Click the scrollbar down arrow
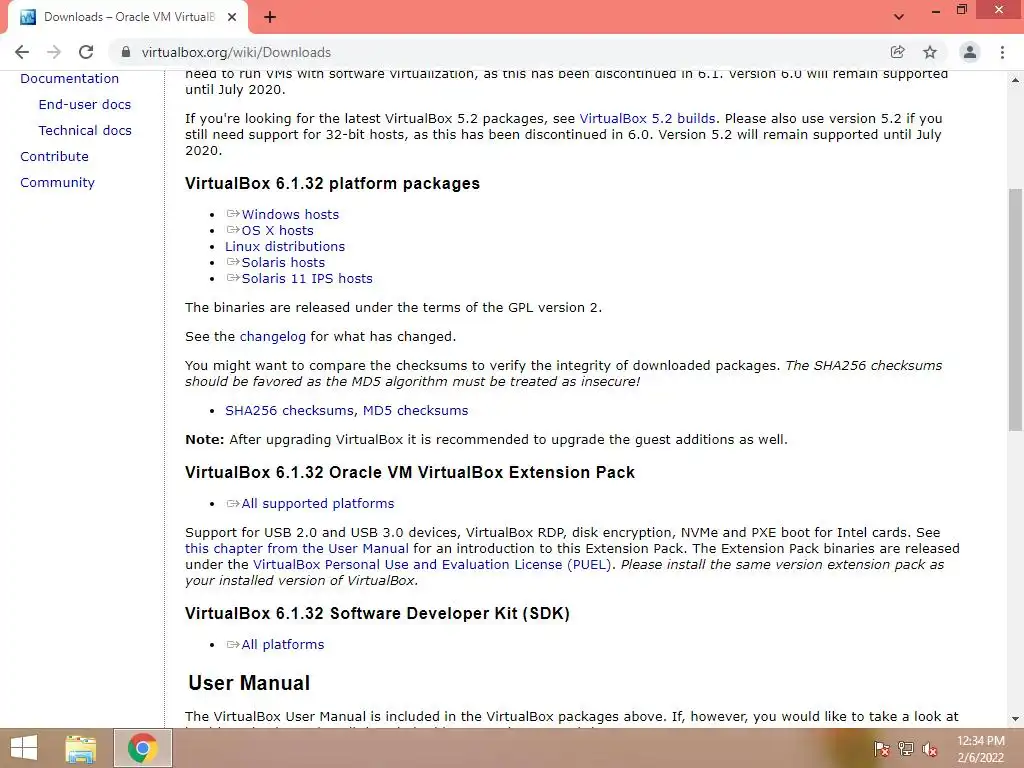The image size is (1024, 768). click(1015, 719)
